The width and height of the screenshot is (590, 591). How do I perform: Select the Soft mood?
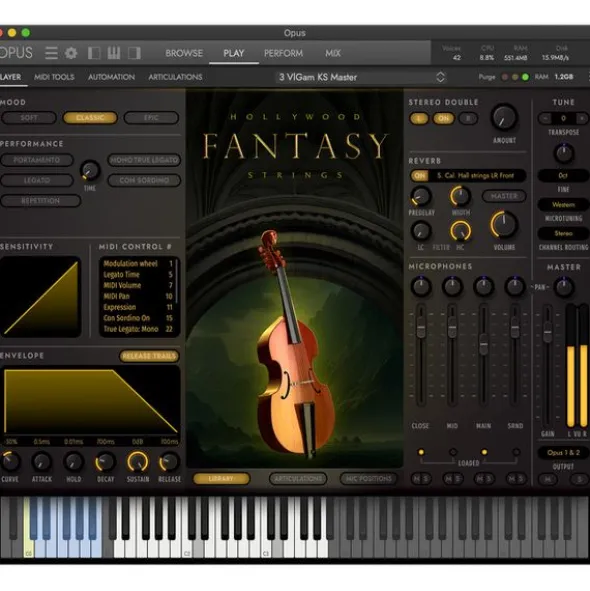pyautogui.click(x=29, y=118)
